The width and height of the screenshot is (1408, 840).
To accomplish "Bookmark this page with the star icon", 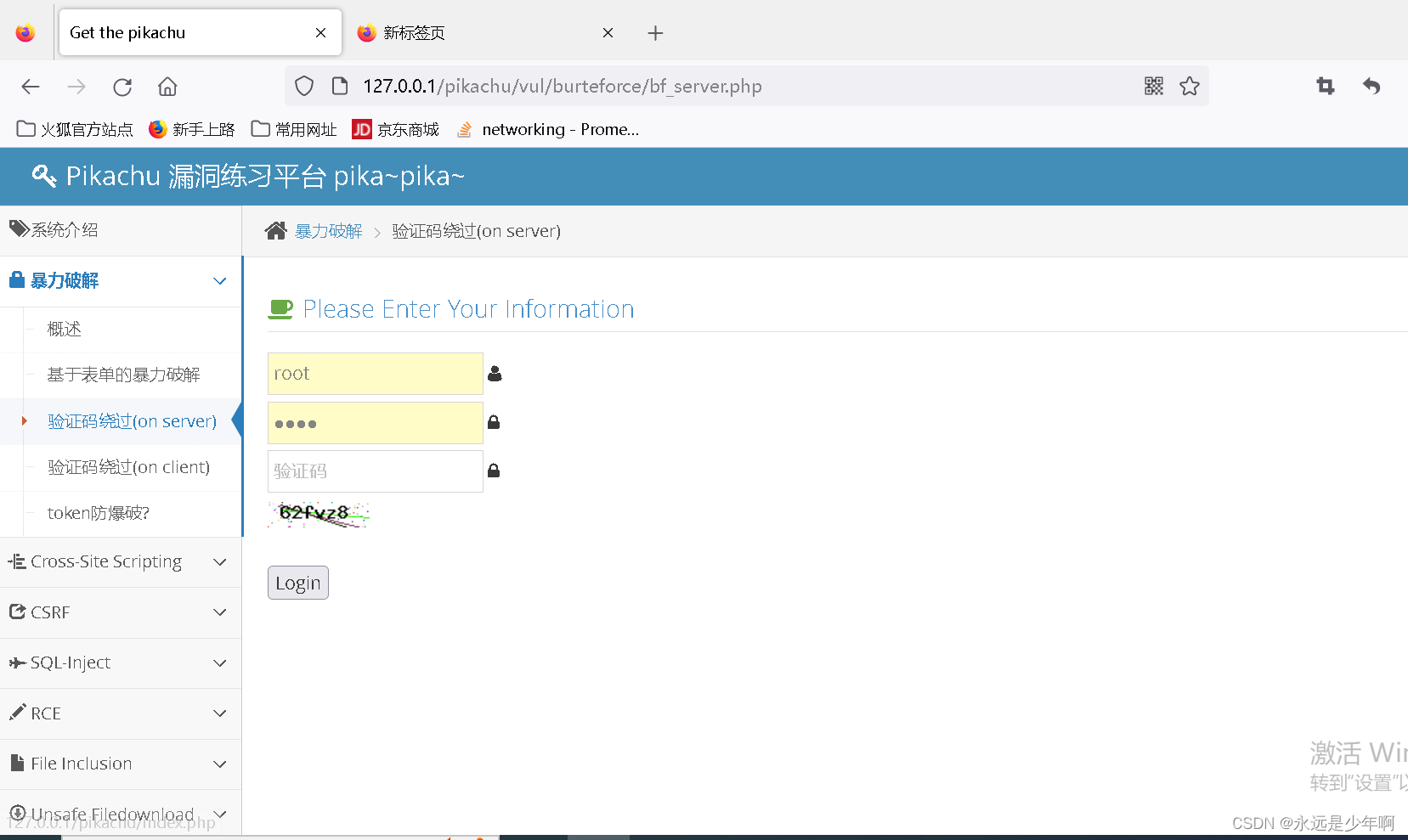I will 1190,86.
